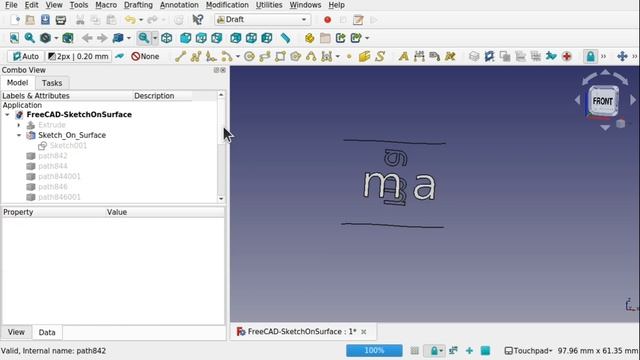The width and height of the screenshot is (640, 360).
Task: Toggle the grid button in status bar
Action: (415, 351)
